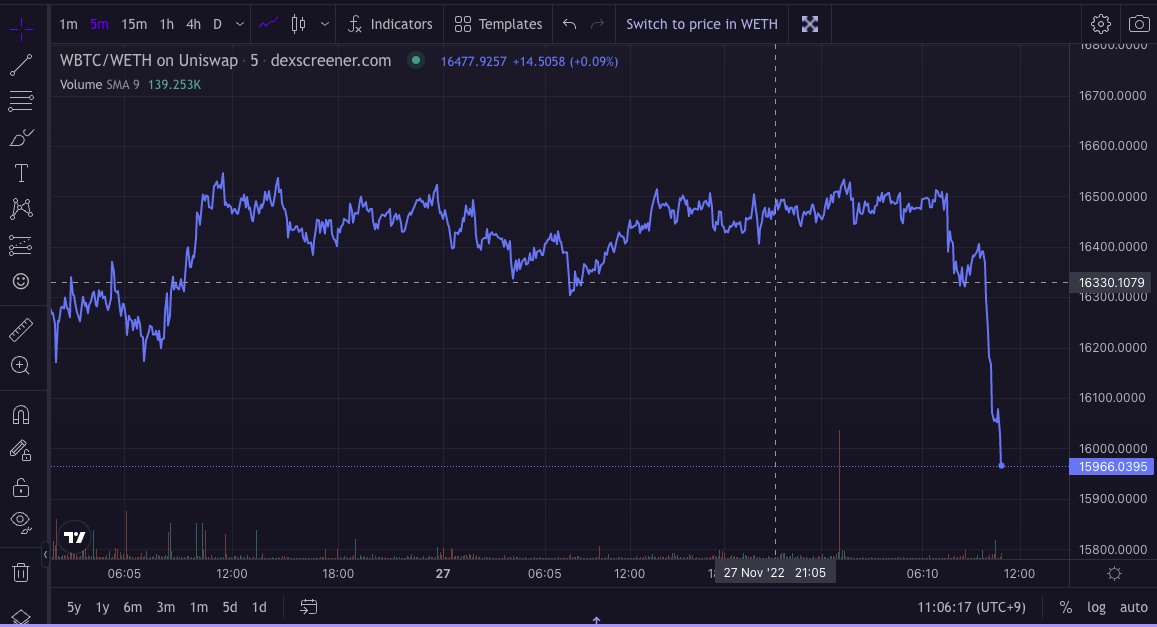Switch to the 15m timeframe
The image size is (1157, 627).
tap(134, 24)
